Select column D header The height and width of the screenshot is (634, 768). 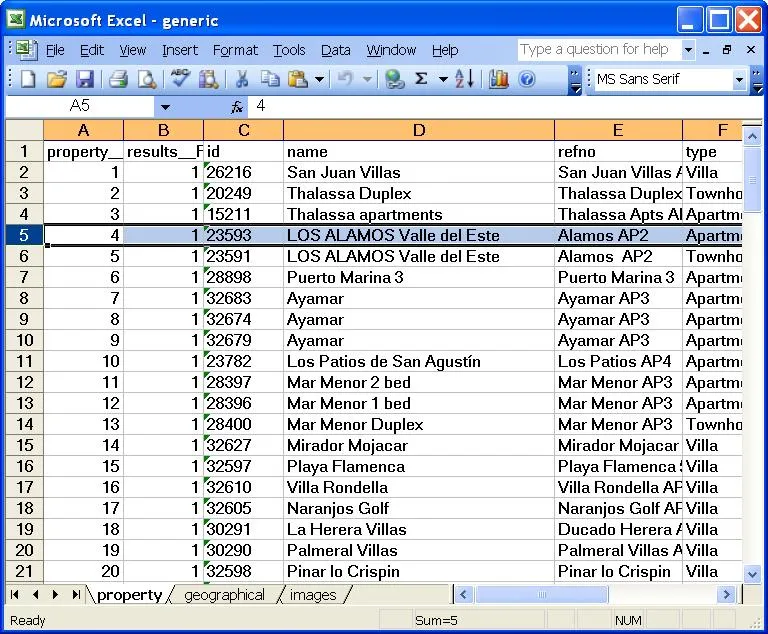[x=419, y=130]
